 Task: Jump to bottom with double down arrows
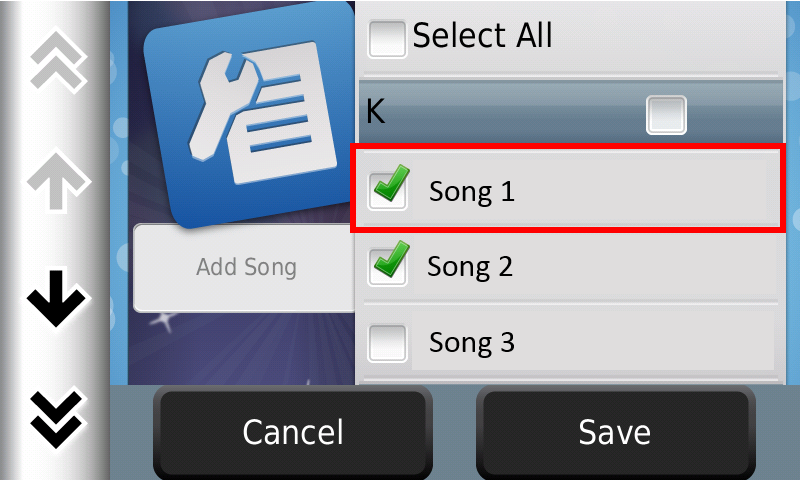click(x=57, y=418)
